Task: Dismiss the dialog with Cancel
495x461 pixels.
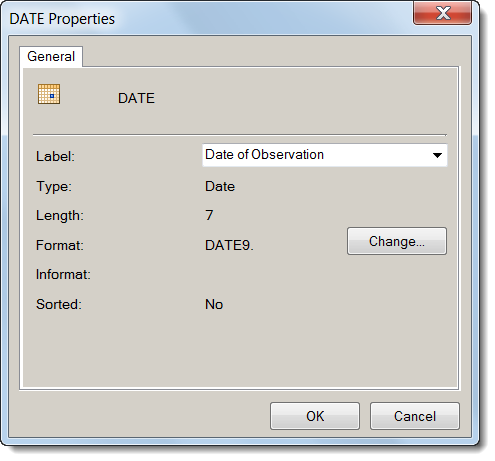Action: [415, 416]
